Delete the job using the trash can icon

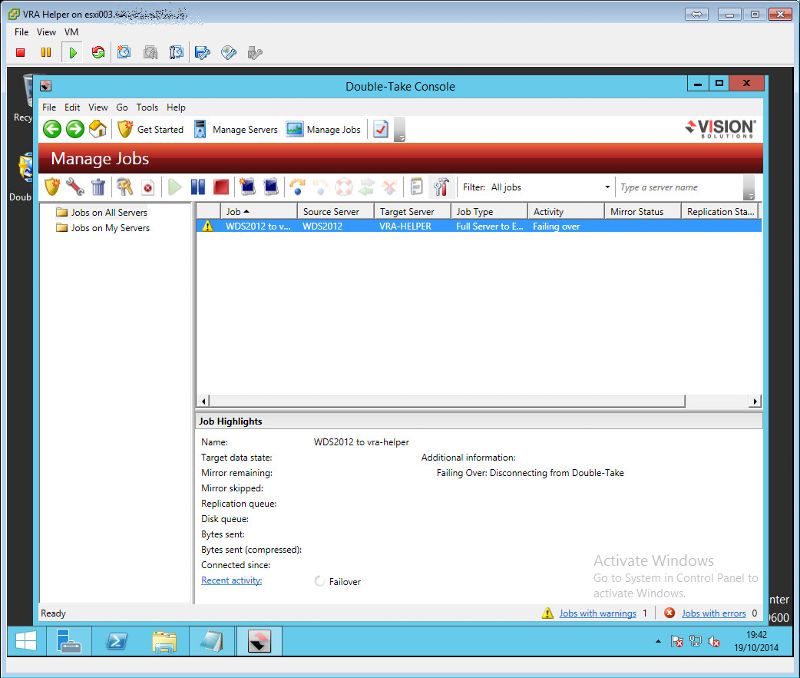coord(98,187)
